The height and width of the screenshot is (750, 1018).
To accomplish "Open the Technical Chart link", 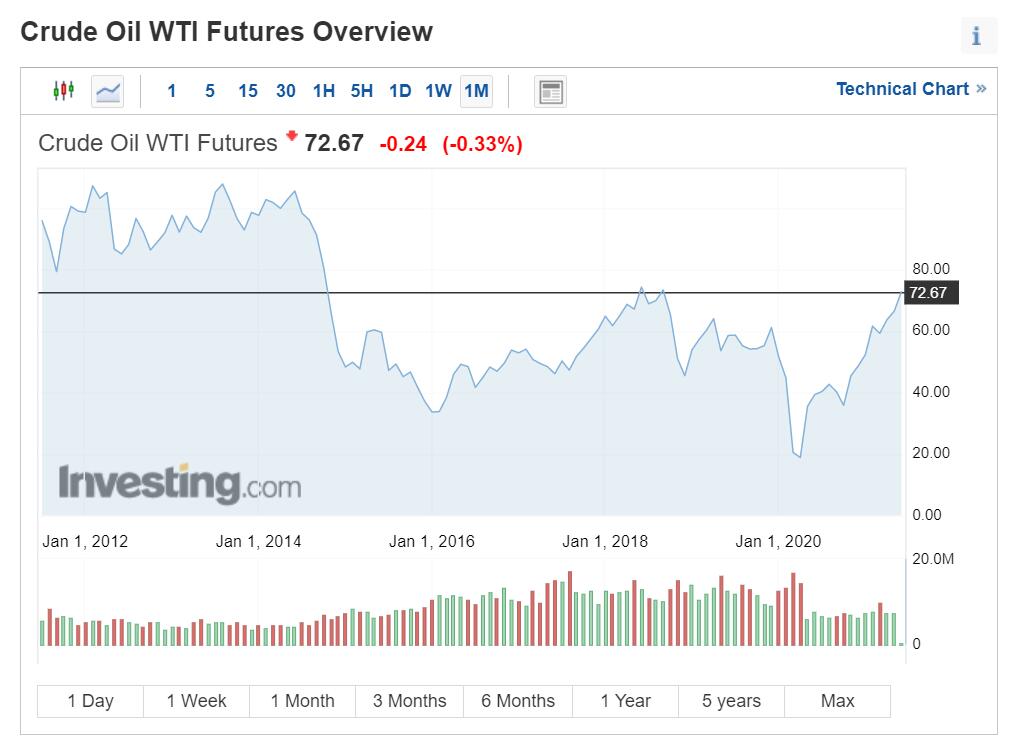I will (x=903, y=89).
